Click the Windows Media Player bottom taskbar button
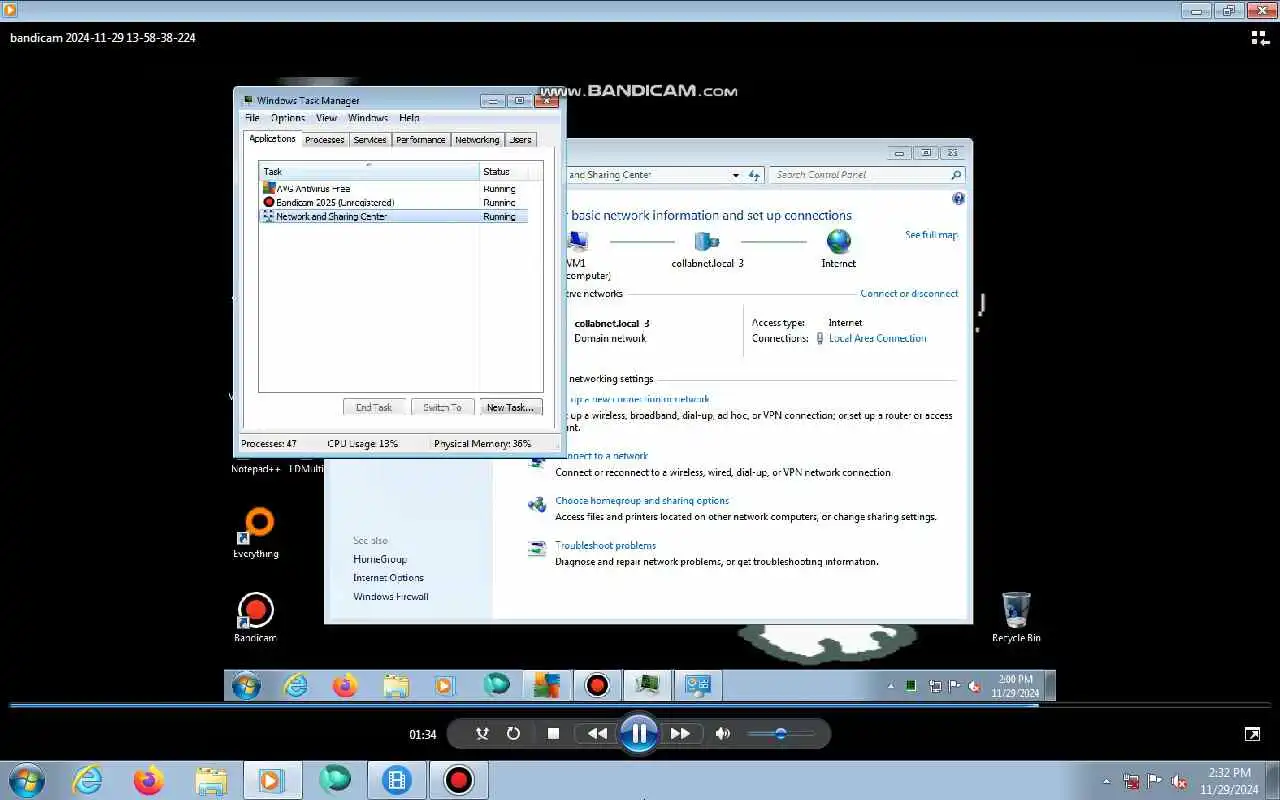This screenshot has height=800, width=1280. tap(272, 780)
